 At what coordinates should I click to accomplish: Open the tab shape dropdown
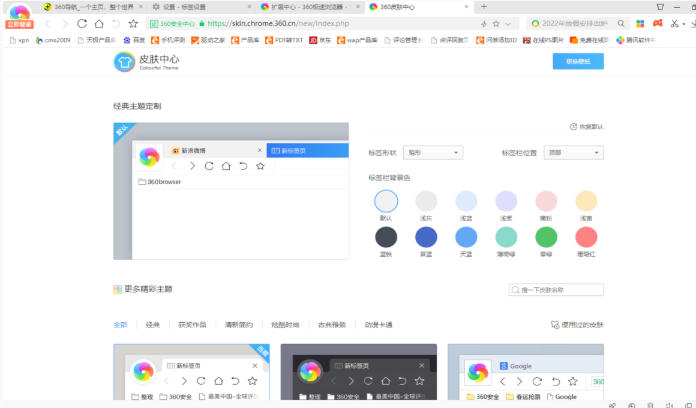(433, 153)
